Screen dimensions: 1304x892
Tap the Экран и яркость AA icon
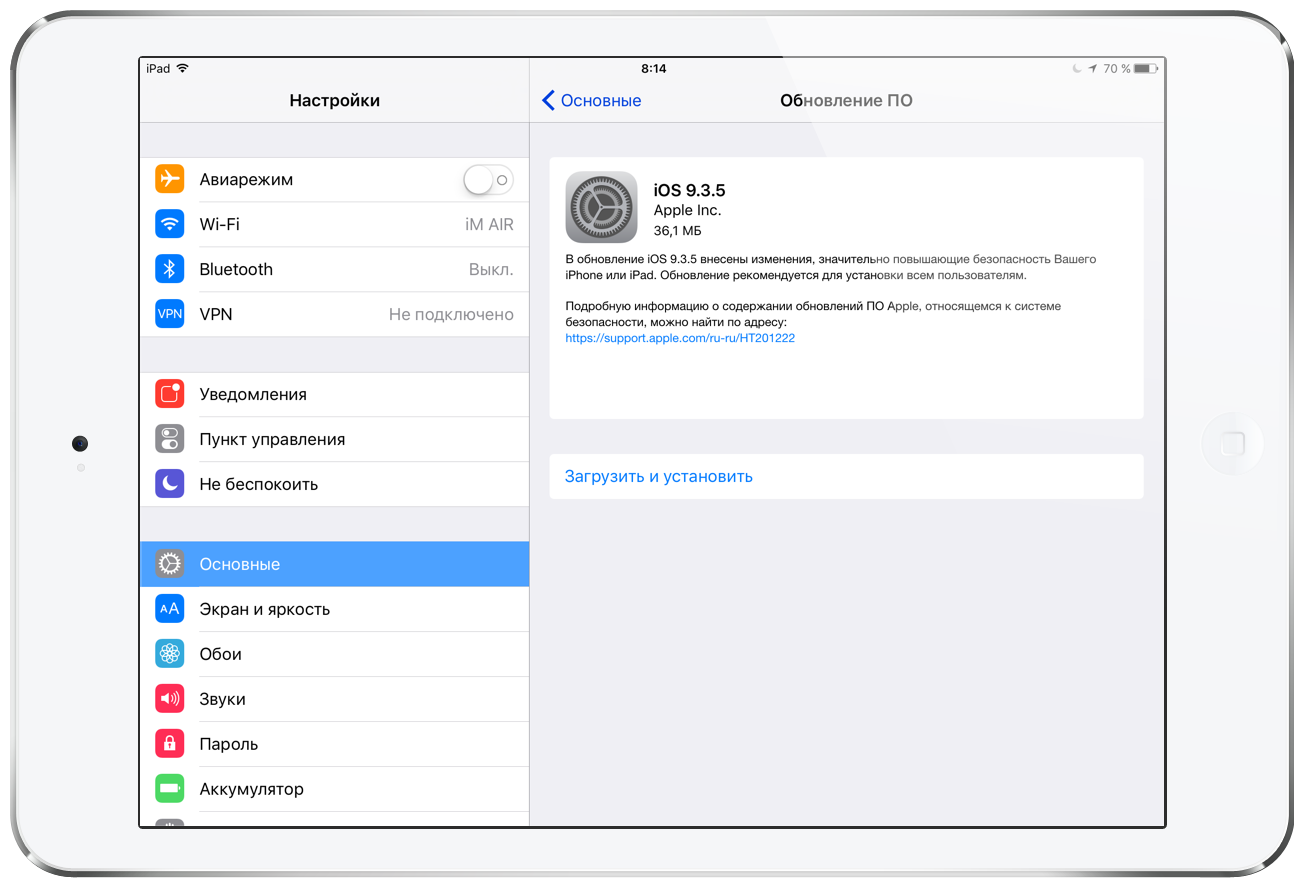coord(170,609)
